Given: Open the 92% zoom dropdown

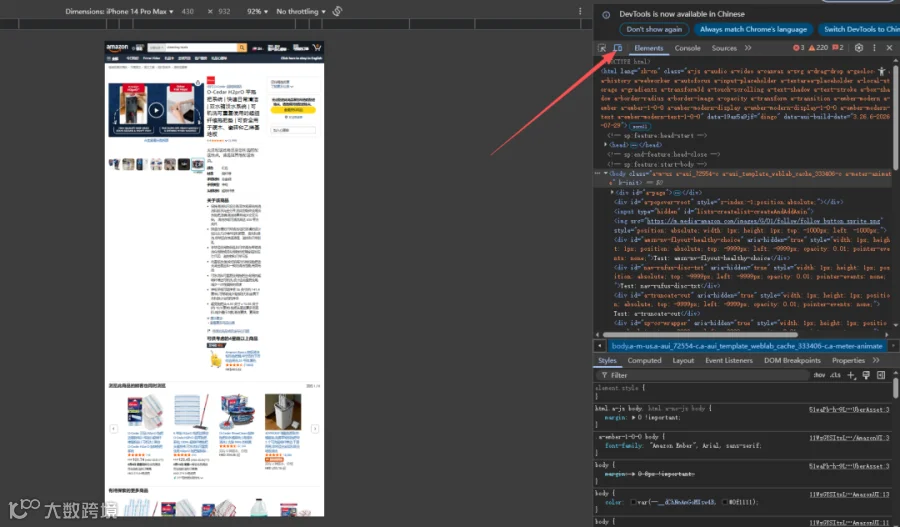Looking at the screenshot, I should (257, 11).
